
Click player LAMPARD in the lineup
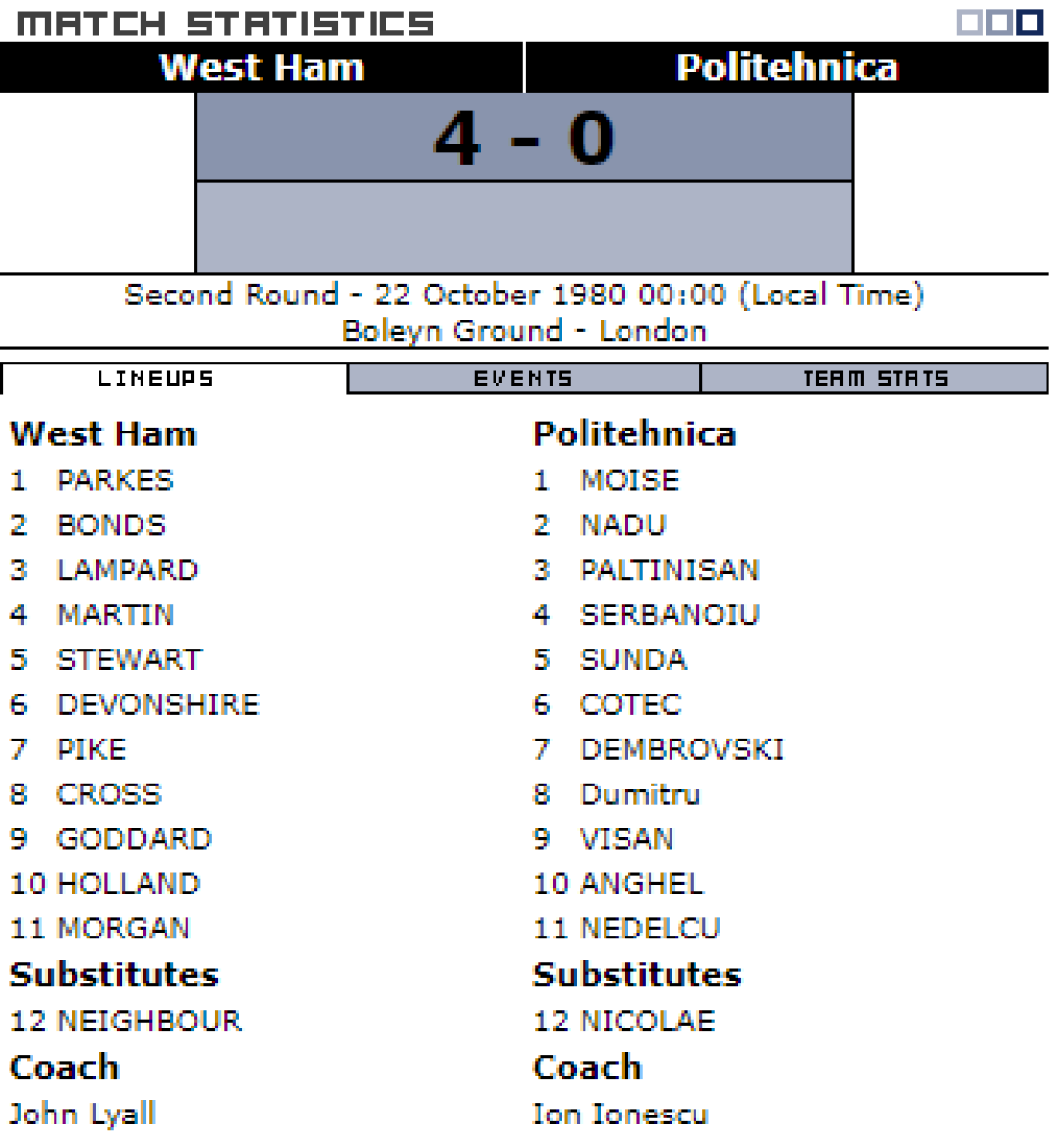click(x=127, y=570)
